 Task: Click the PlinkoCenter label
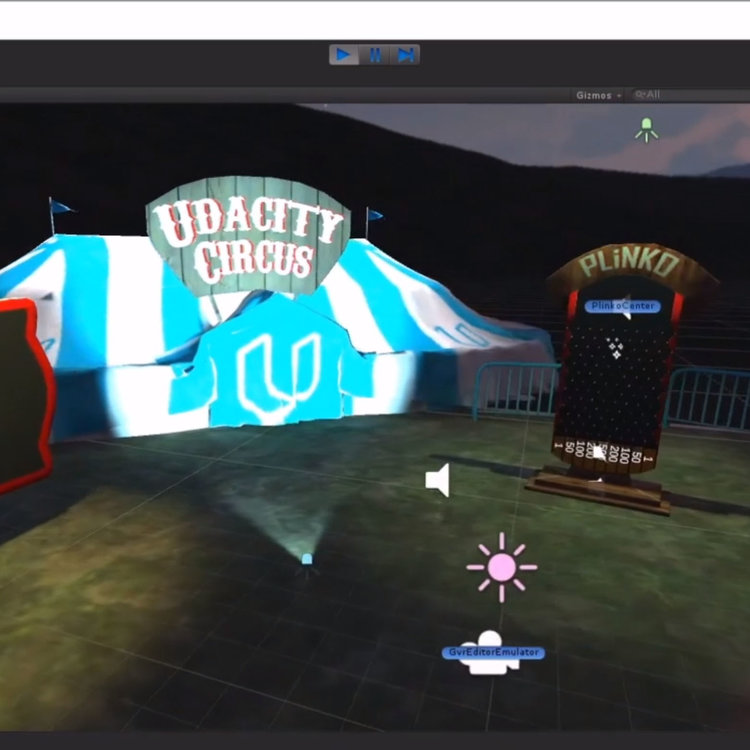coord(622,306)
